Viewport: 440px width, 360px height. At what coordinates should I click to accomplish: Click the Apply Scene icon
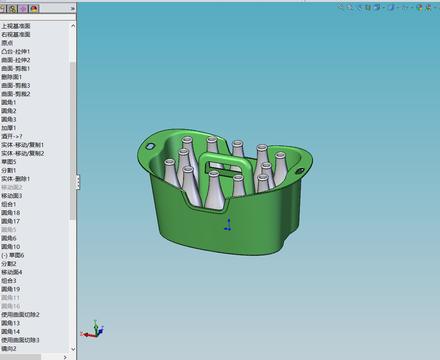point(429,7)
